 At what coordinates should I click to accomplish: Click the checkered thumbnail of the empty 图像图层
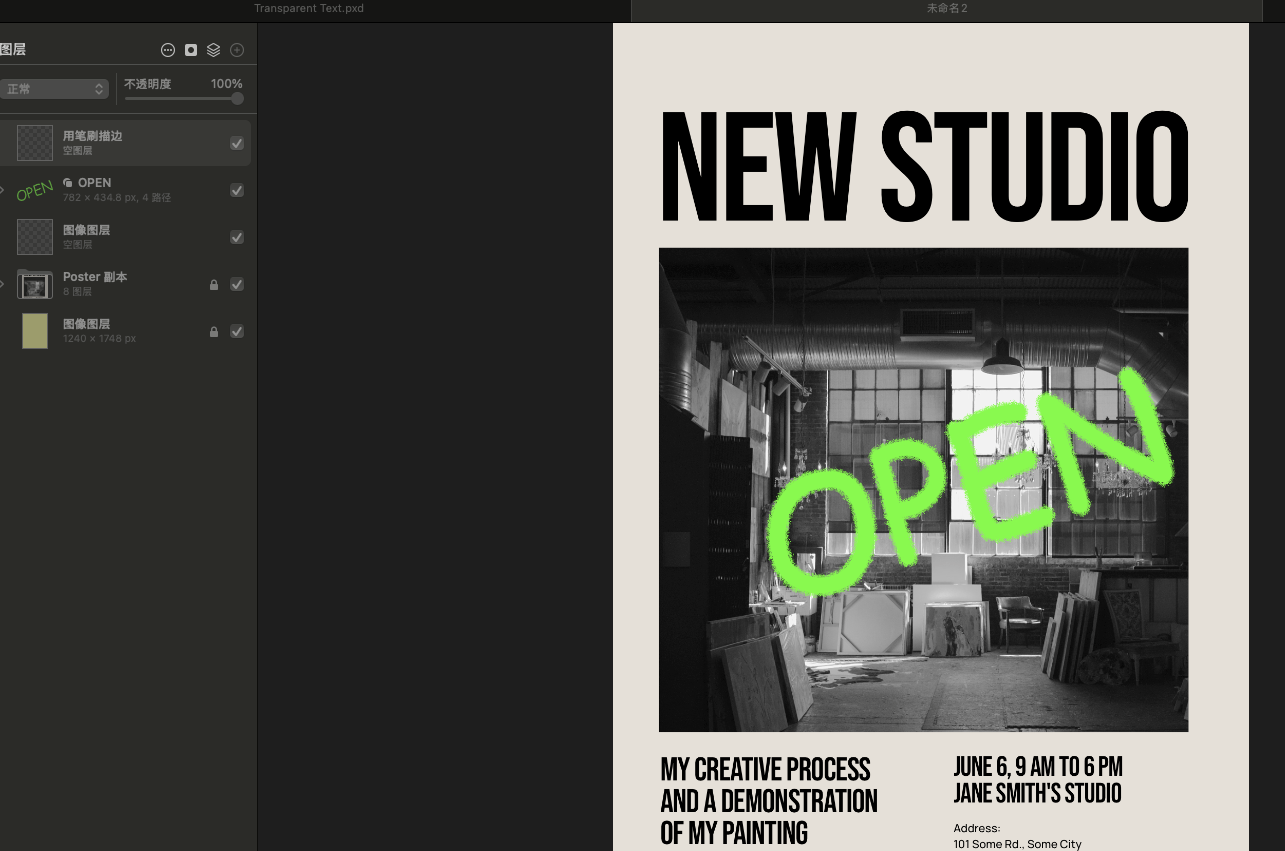[x=35, y=237]
